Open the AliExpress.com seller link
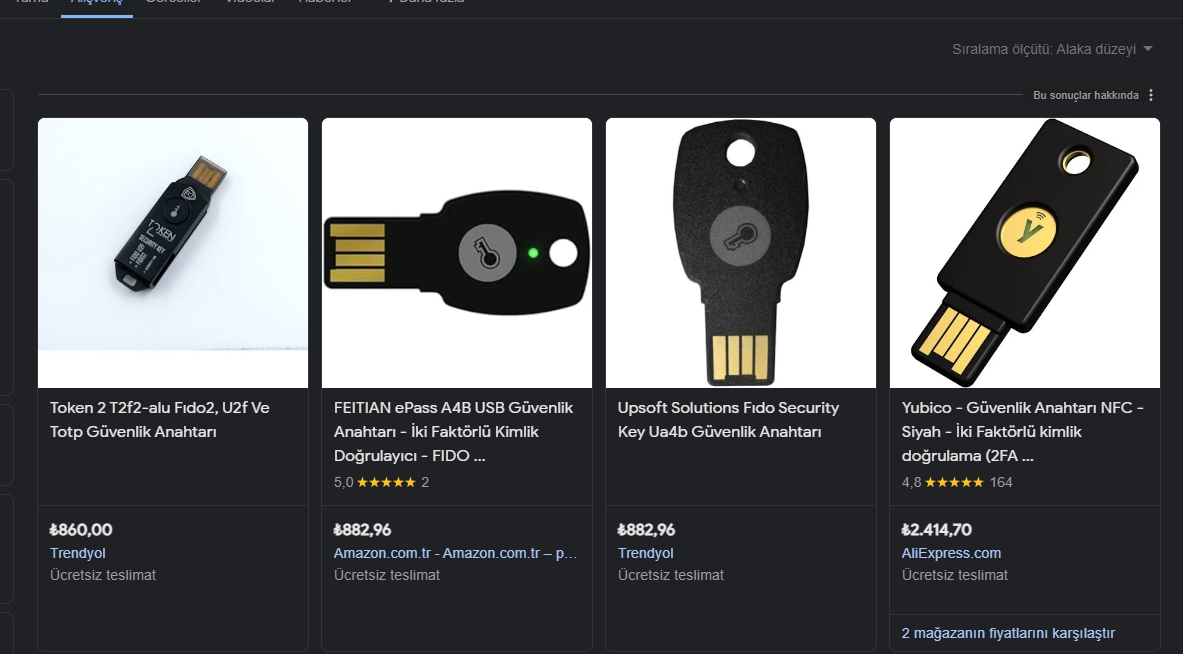This screenshot has width=1183, height=654. [x=951, y=553]
